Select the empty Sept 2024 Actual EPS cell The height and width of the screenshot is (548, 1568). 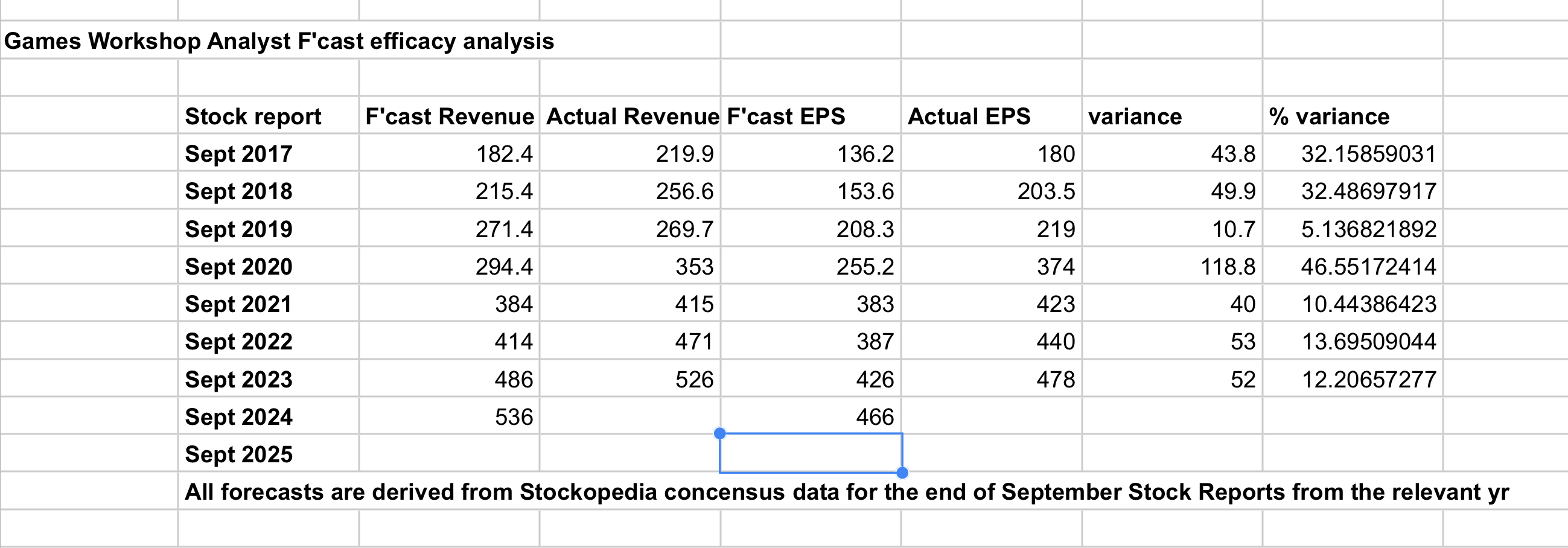(x=992, y=416)
